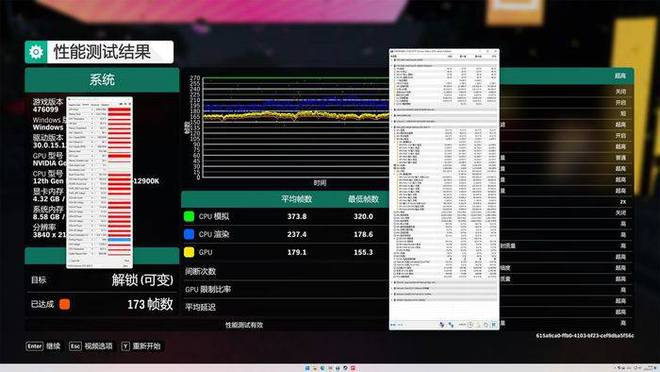Click the 解锁 (可变) target value
This screenshot has height=372, width=660.
pyautogui.click(x=142, y=280)
